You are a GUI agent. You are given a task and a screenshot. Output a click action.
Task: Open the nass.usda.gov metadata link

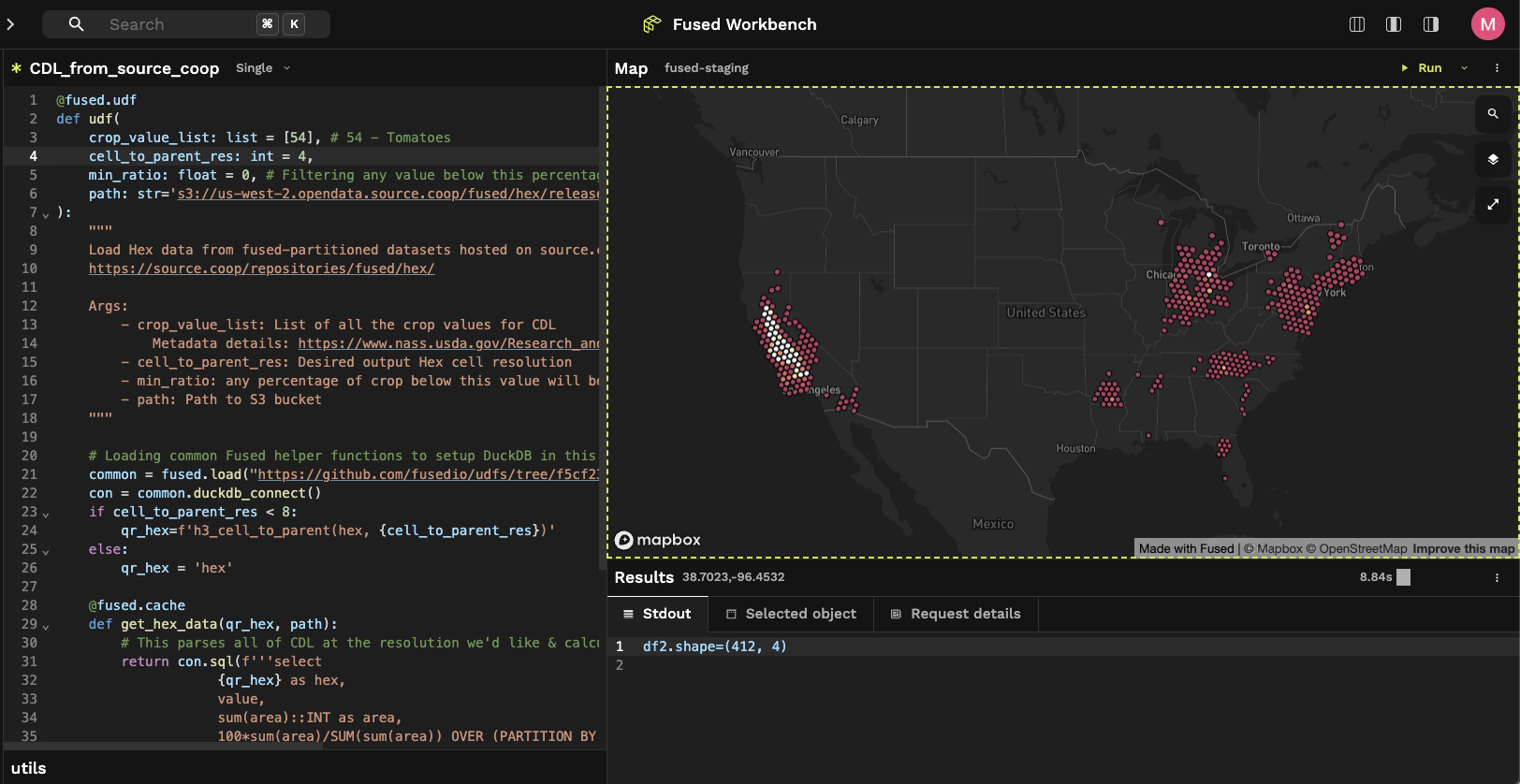click(x=448, y=343)
